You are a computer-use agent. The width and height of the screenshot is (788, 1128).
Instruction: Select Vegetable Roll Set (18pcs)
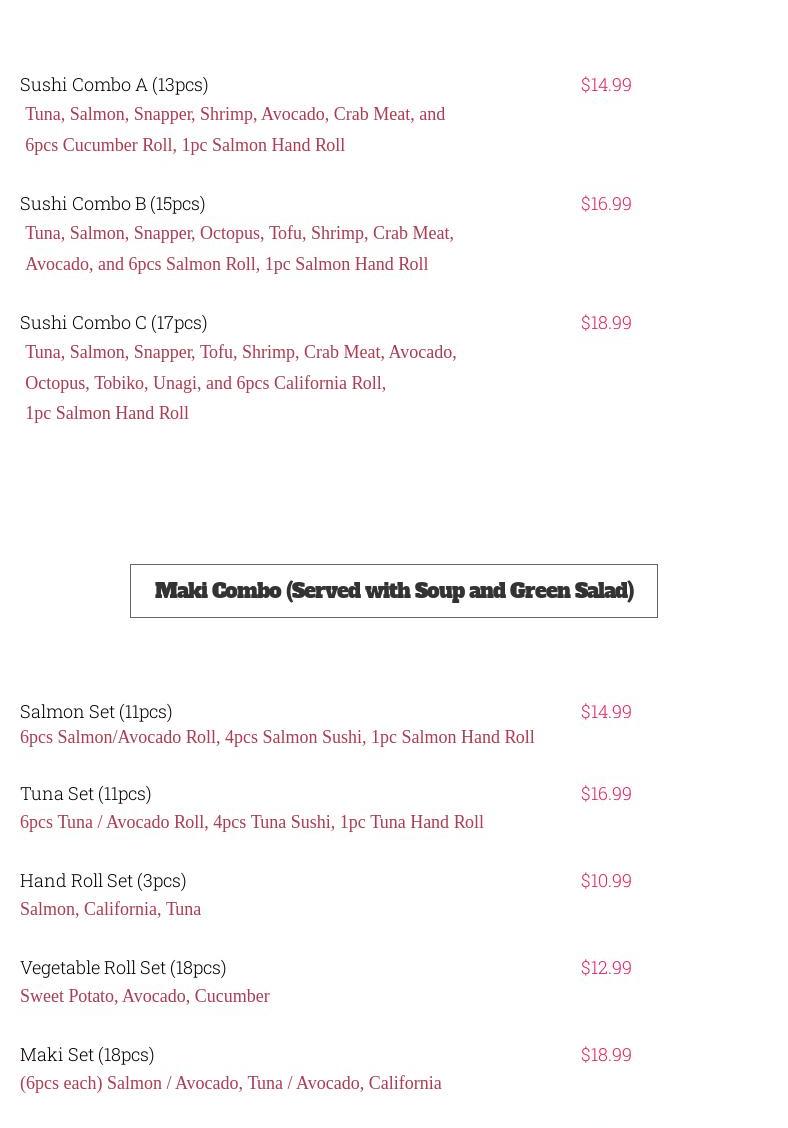123,968
